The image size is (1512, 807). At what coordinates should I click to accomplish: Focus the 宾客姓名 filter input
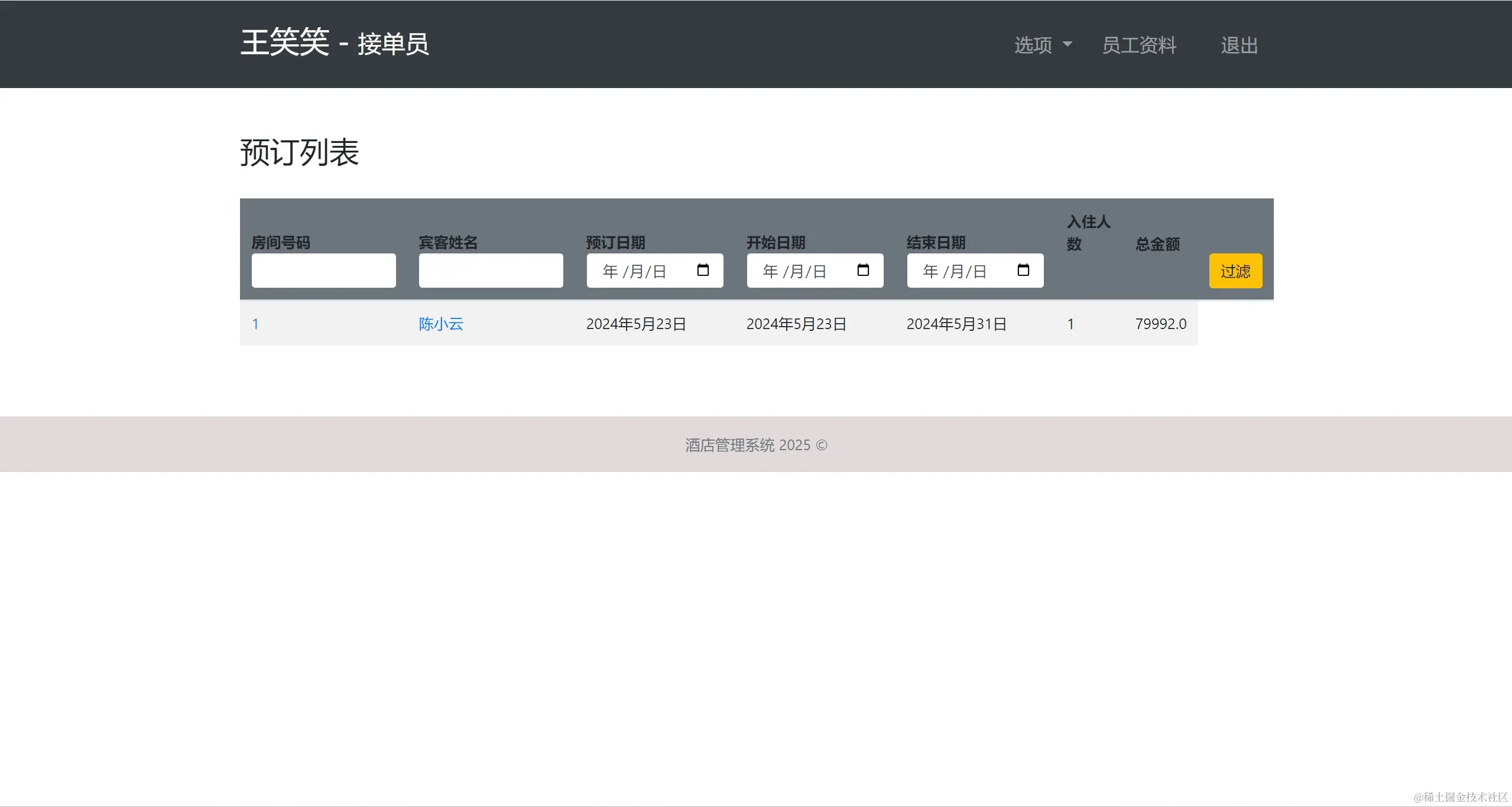coord(491,271)
